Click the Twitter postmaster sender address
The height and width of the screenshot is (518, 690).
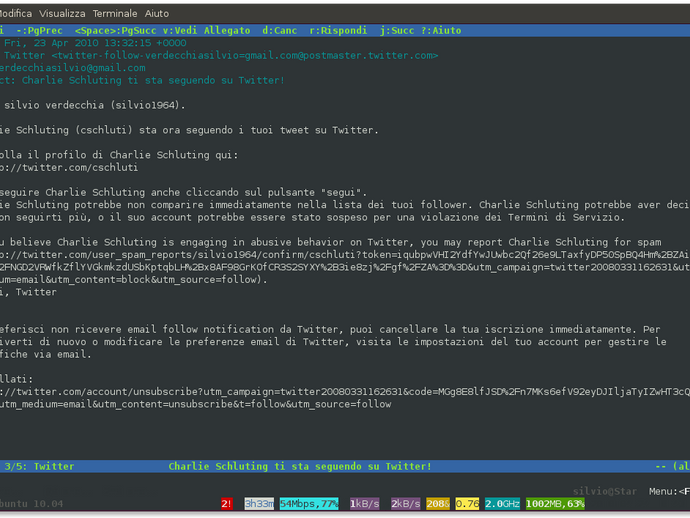[x=221, y=55]
